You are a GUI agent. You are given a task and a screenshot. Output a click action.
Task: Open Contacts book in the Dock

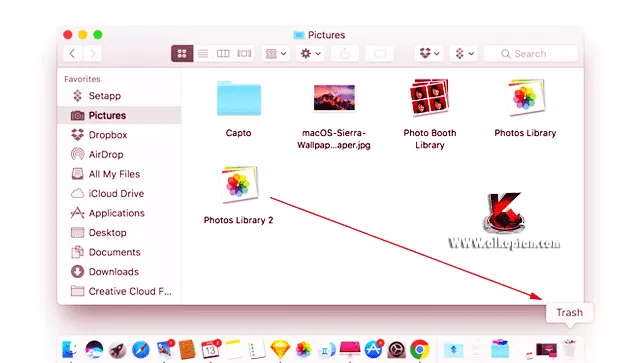point(187,350)
